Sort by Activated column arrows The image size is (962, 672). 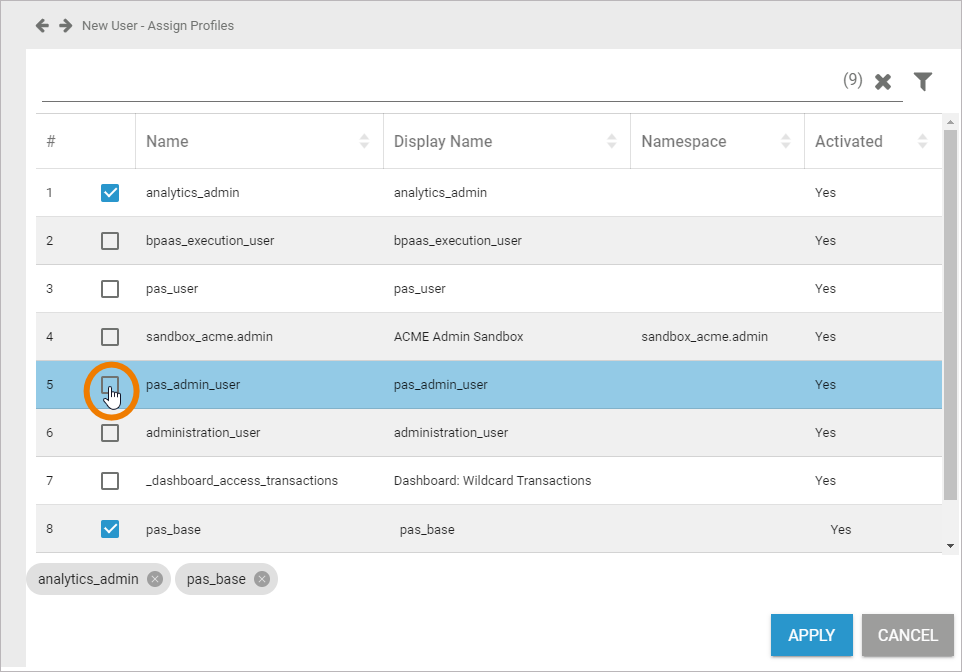[x=922, y=142]
